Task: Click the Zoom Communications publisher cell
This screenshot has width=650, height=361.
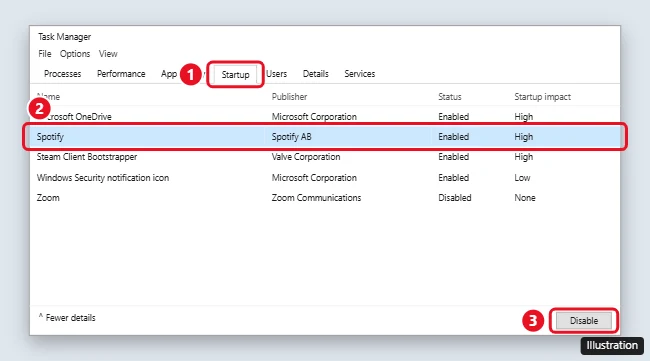Action: tap(316, 198)
